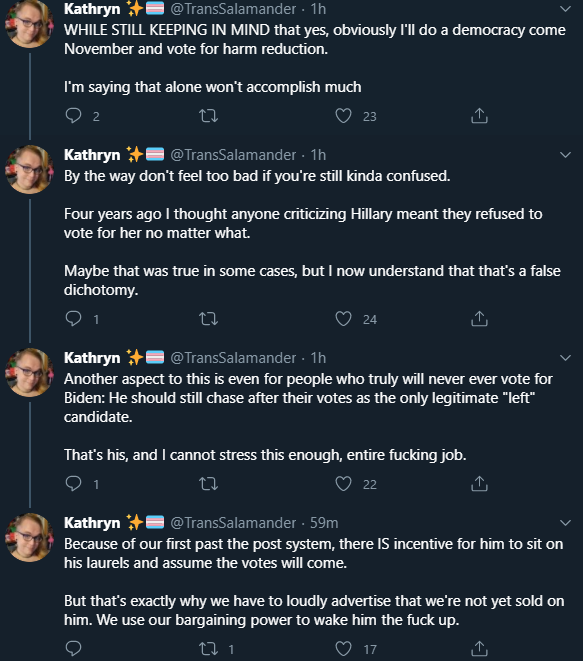This screenshot has height=661, width=583.
Task: Retweet the 'harm reduction' tweet
Action: point(208,116)
